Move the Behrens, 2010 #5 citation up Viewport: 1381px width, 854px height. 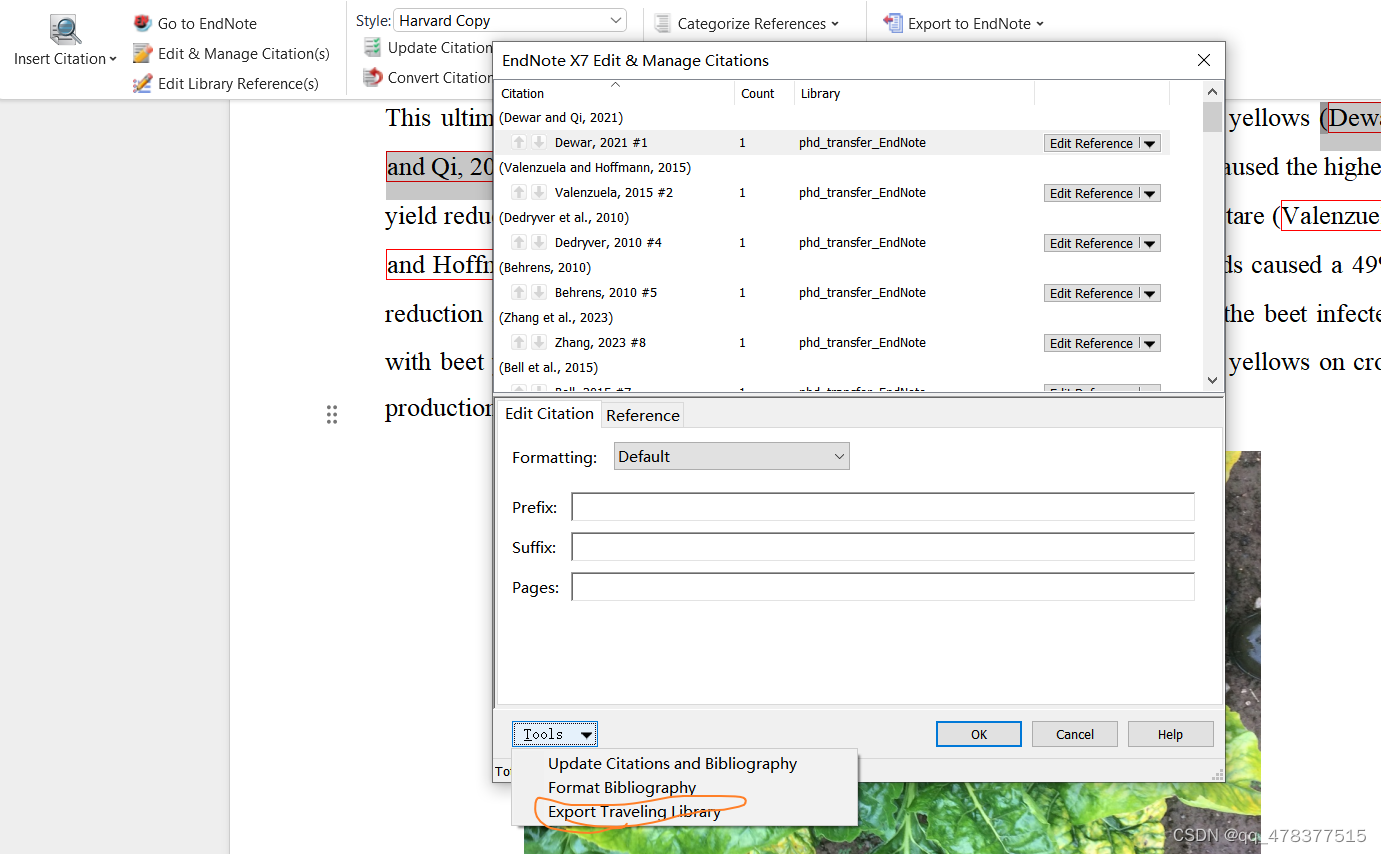519,292
